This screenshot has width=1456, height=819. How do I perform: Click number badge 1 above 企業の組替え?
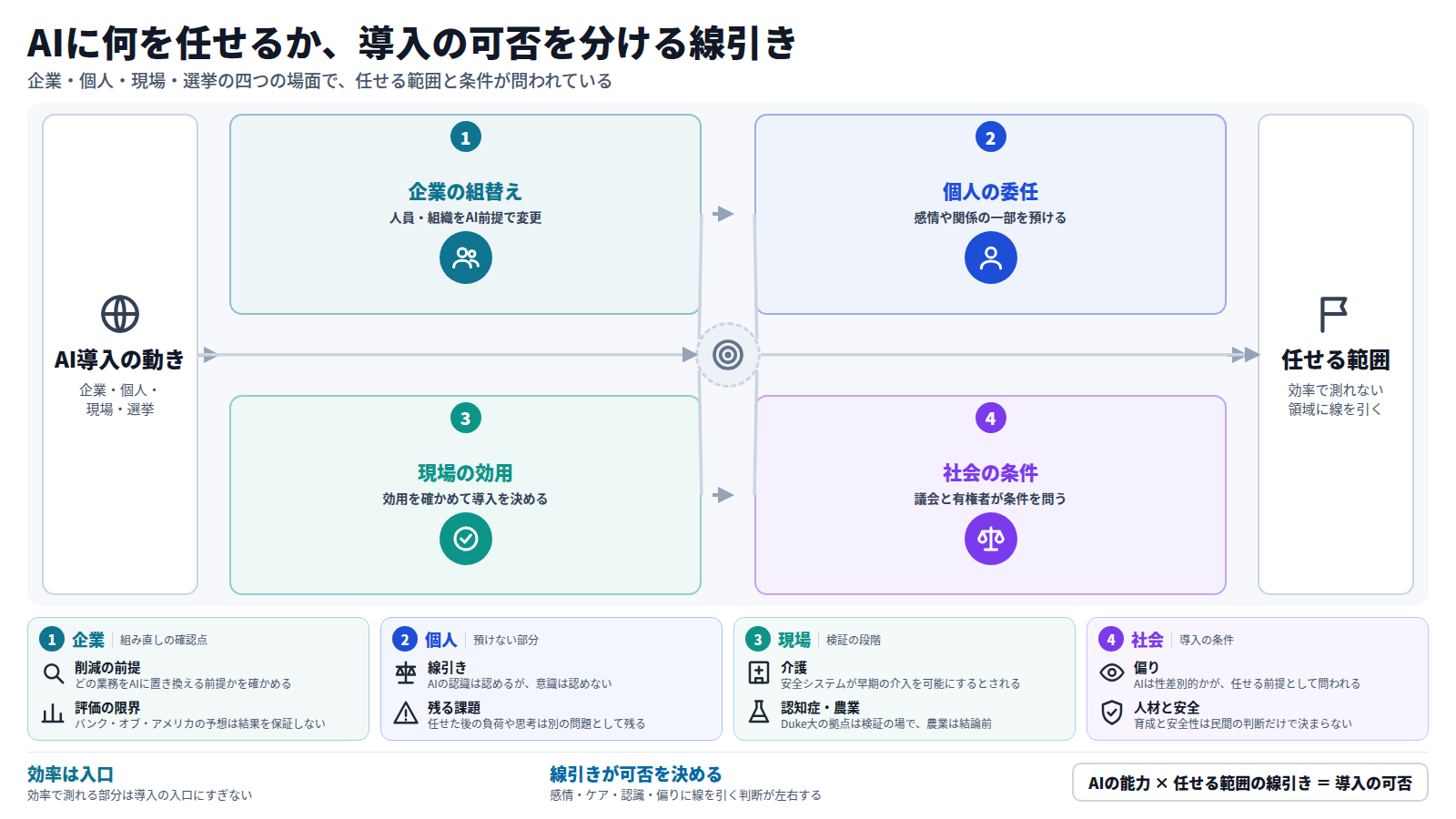point(466,137)
